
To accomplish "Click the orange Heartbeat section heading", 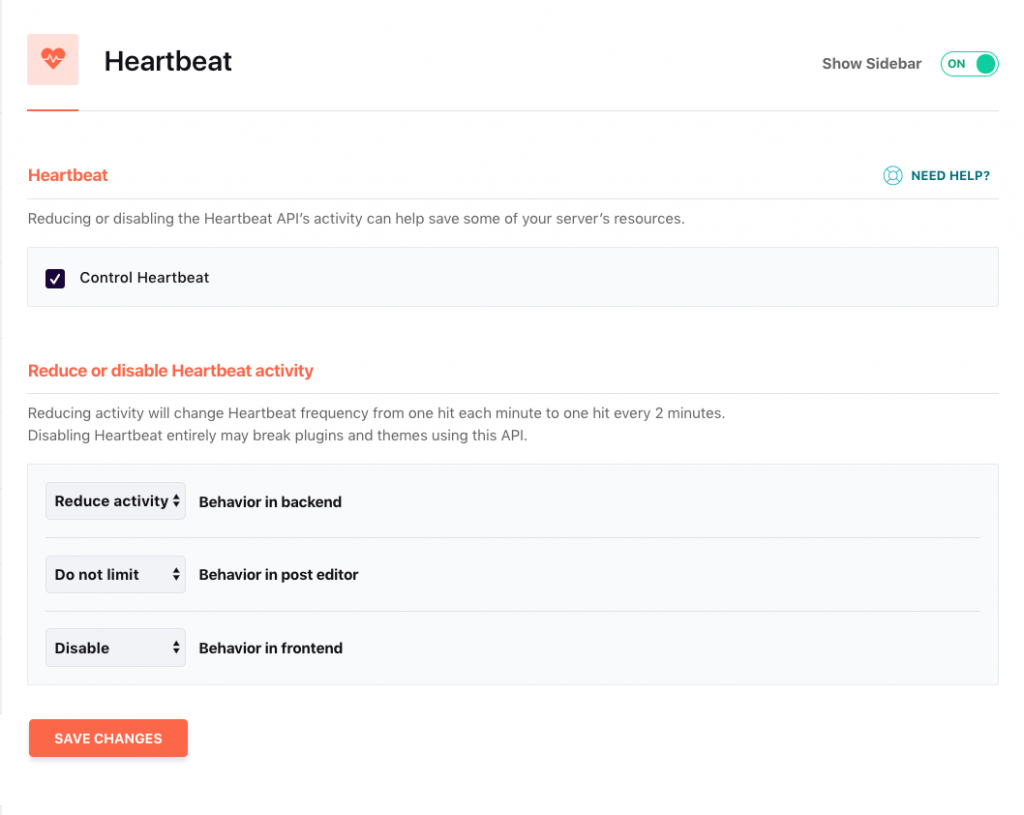I will point(68,175).
